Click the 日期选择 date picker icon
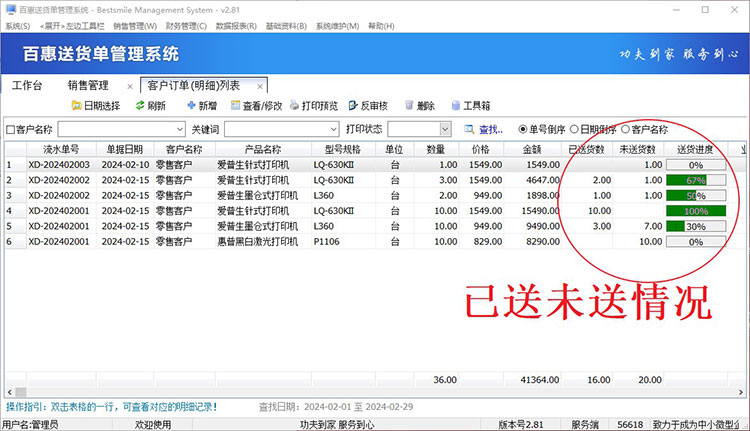Image resolution: width=750 pixels, height=431 pixels. point(76,106)
